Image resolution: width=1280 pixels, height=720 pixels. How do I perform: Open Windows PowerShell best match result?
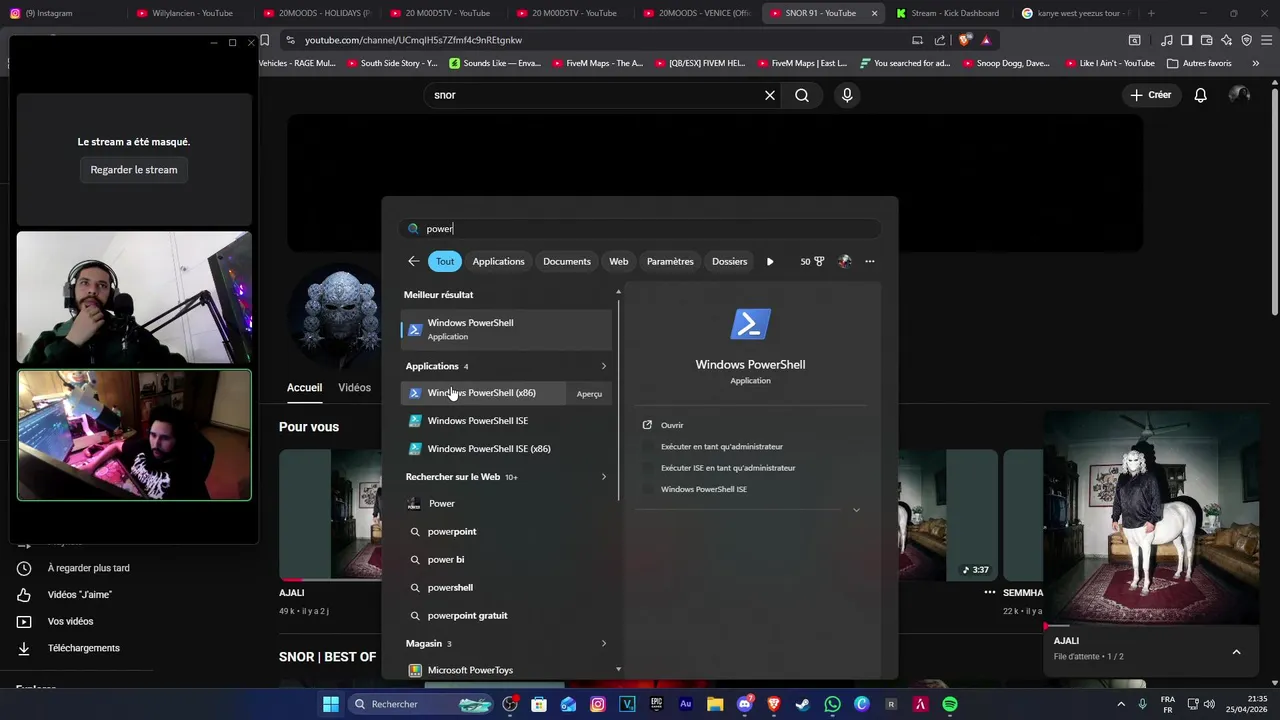coord(506,329)
